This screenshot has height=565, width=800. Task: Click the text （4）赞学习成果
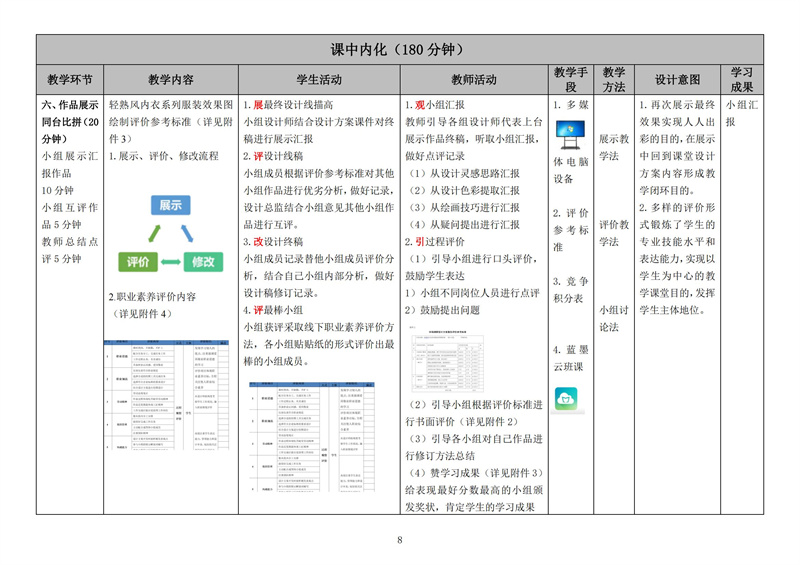(443, 473)
